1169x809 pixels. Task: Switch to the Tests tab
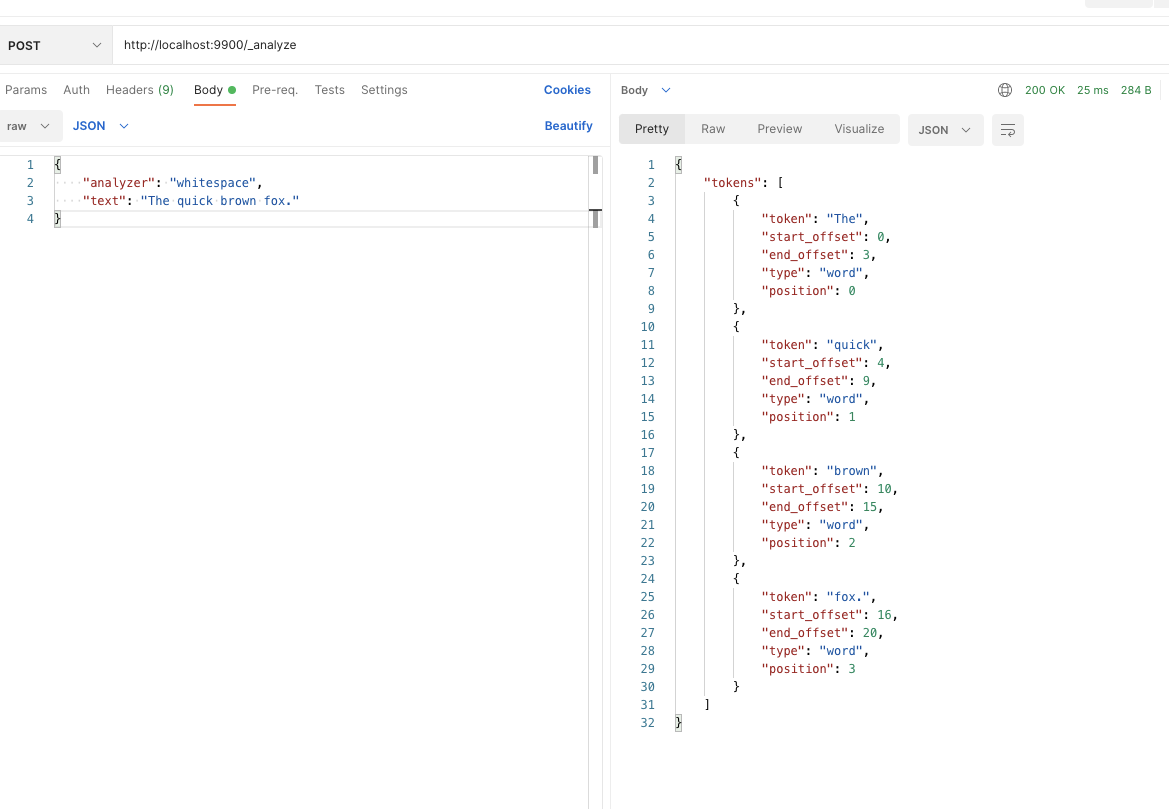(x=330, y=89)
